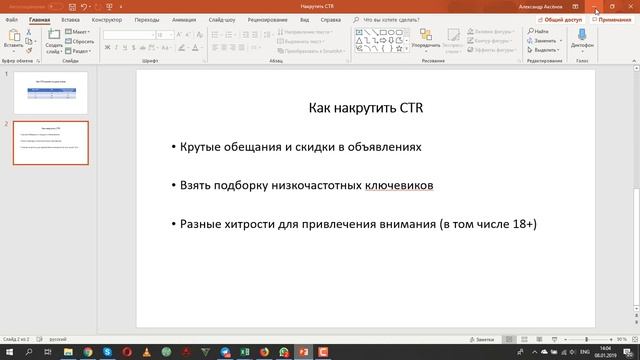
Task: Toggle strikethrough formatting
Action: (x=142, y=48)
